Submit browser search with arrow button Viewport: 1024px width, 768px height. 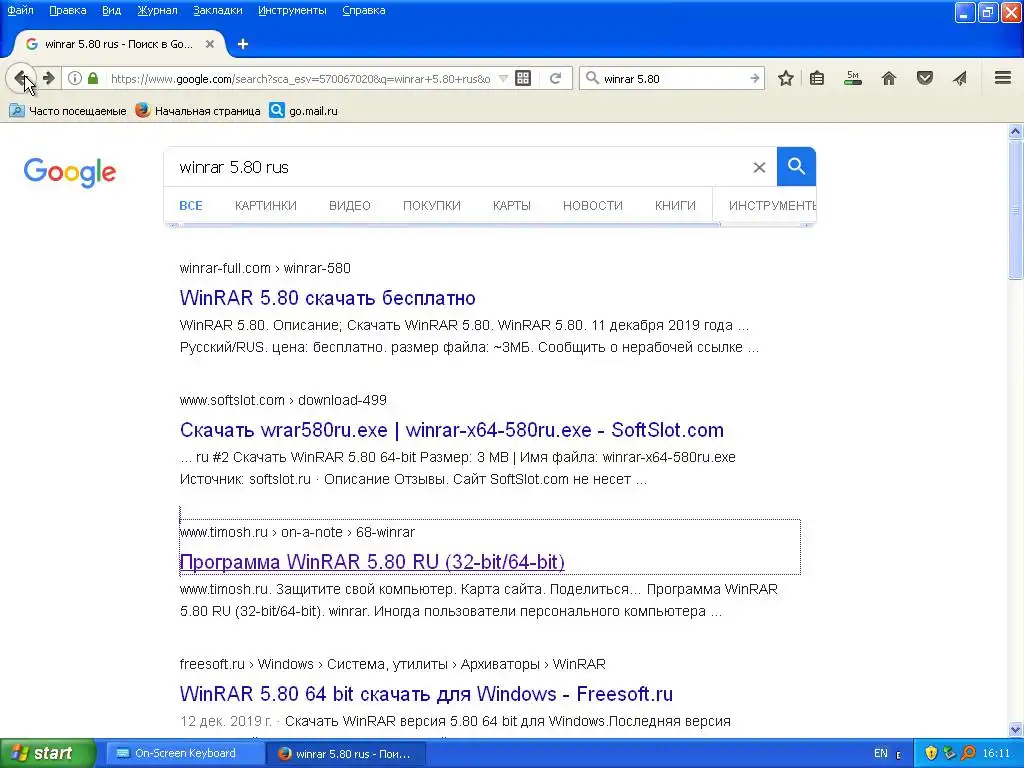tap(755, 78)
